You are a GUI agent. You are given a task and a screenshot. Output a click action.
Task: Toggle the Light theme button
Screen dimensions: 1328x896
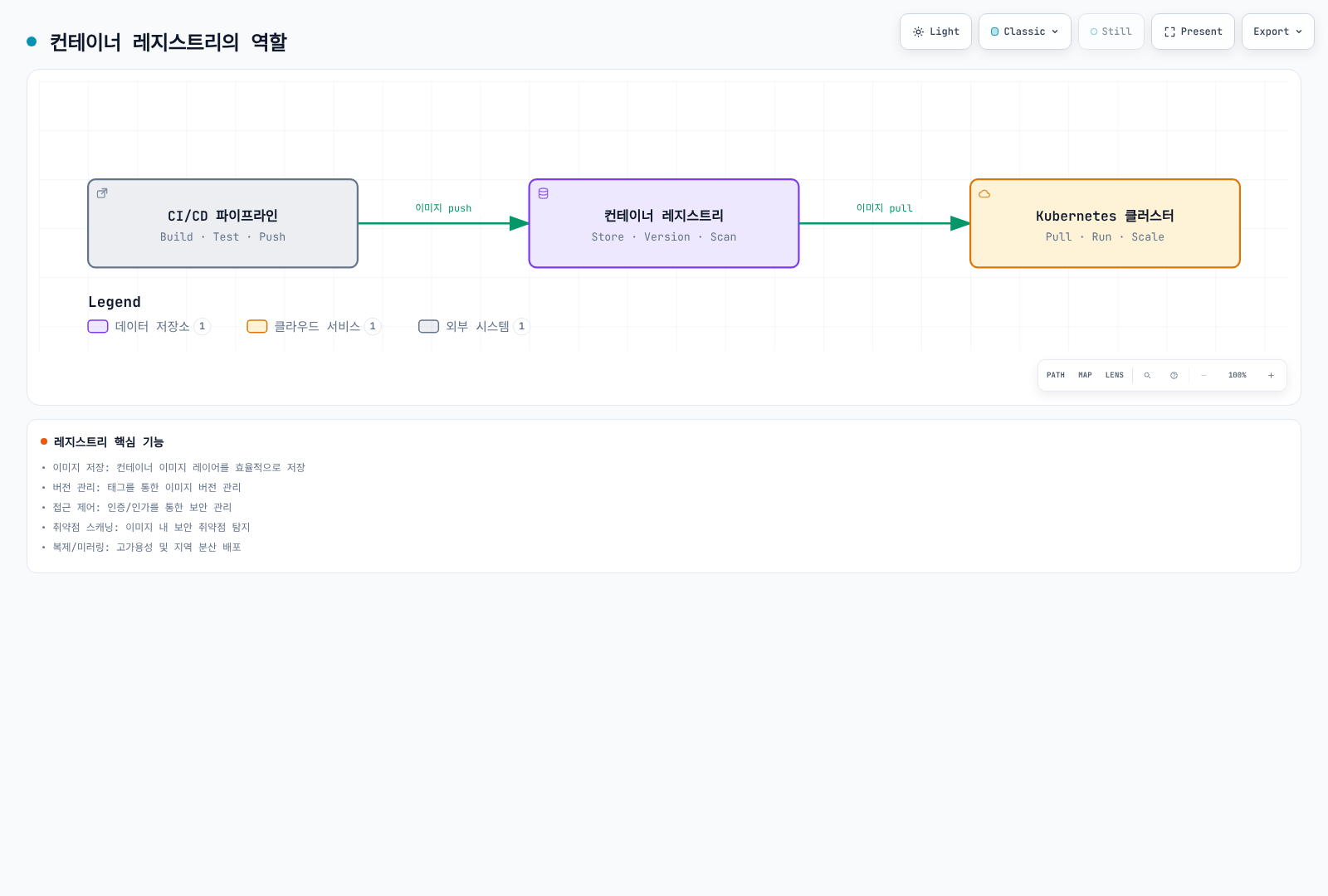935,32
